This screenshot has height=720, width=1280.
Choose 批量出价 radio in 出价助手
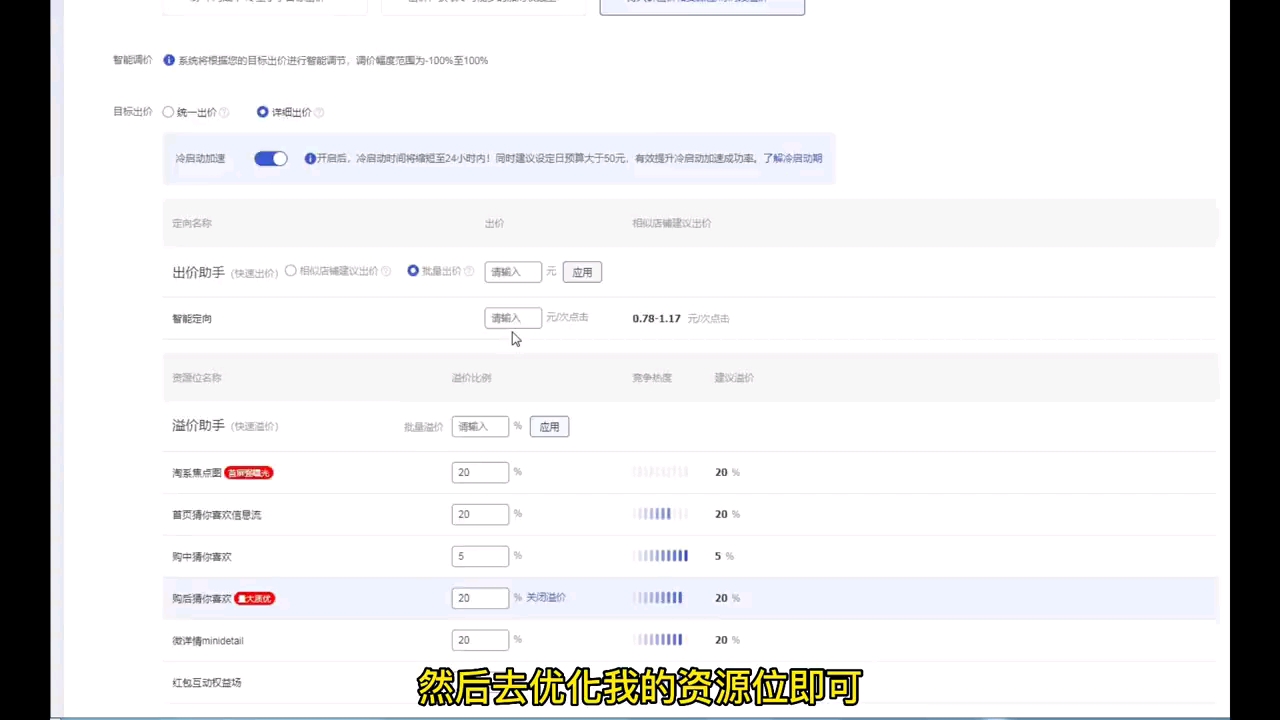(413, 271)
